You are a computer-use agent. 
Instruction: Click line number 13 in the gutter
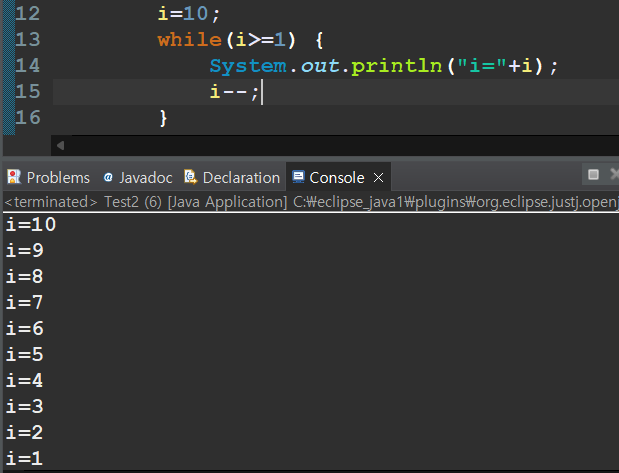click(x=28, y=39)
